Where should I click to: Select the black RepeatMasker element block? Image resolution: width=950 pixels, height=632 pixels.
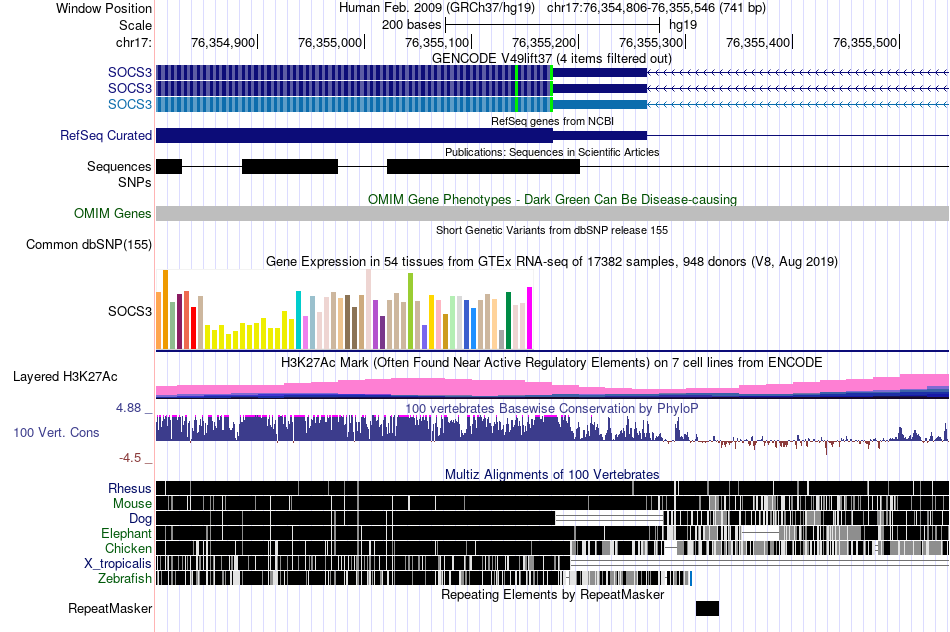point(707,608)
